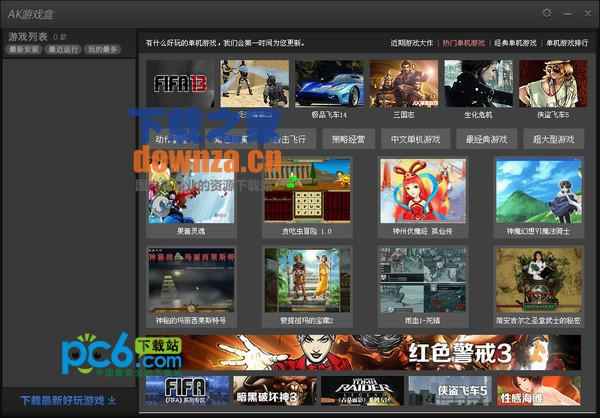
Task: Open the 侠盗飞车5 bottom banner
Action: (450, 390)
